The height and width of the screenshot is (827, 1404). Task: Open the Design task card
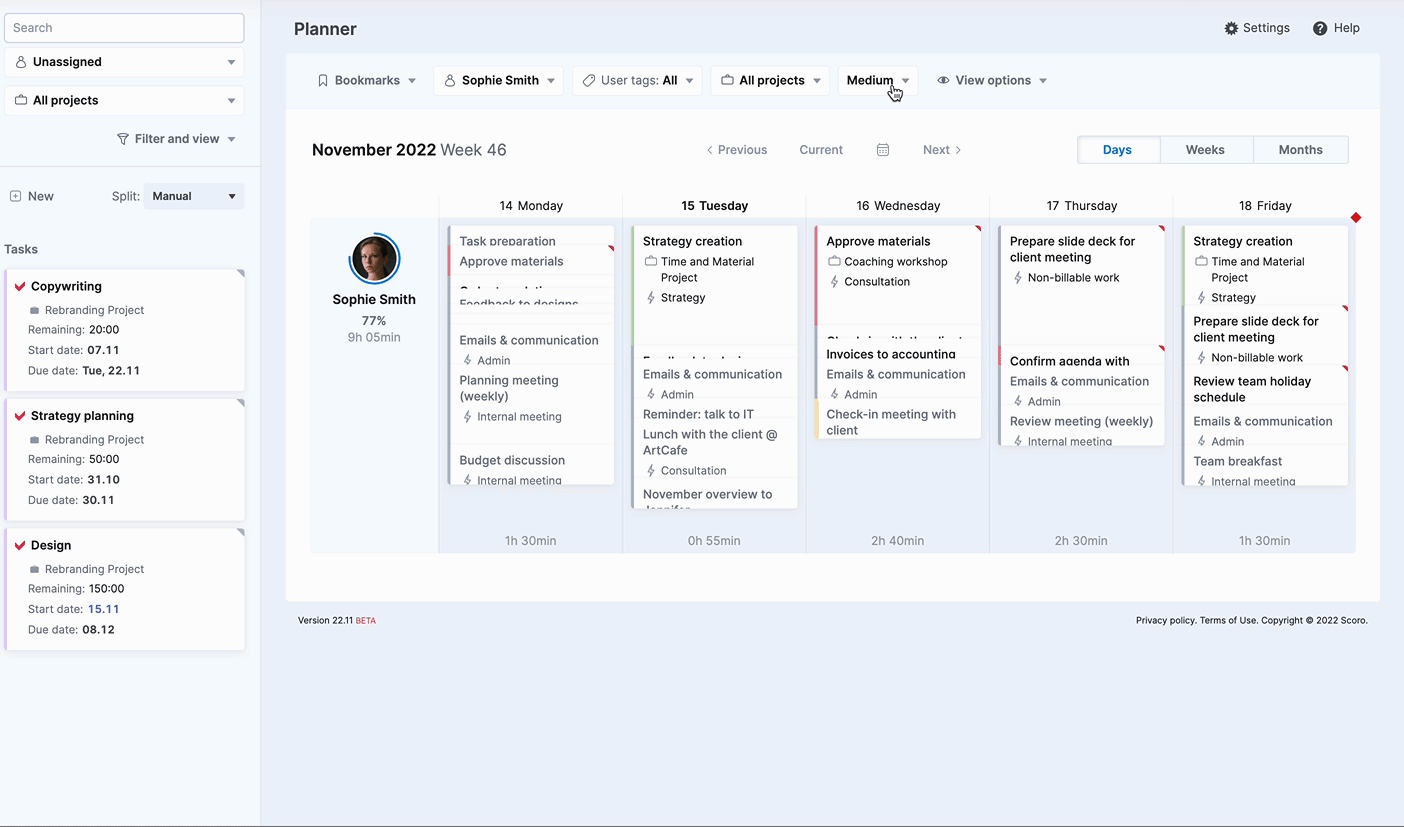click(x=124, y=589)
